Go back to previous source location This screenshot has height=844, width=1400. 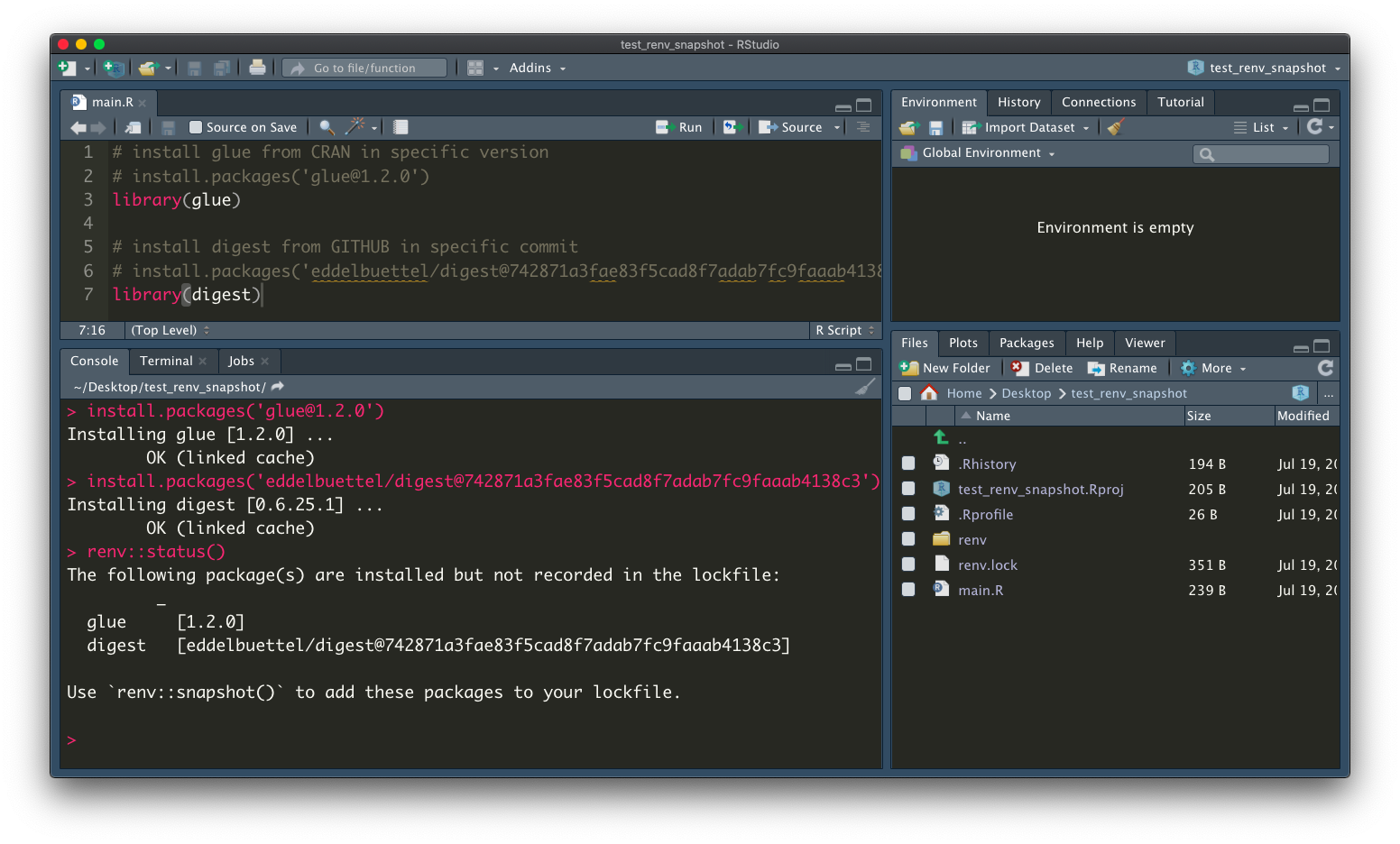coord(78,128)
